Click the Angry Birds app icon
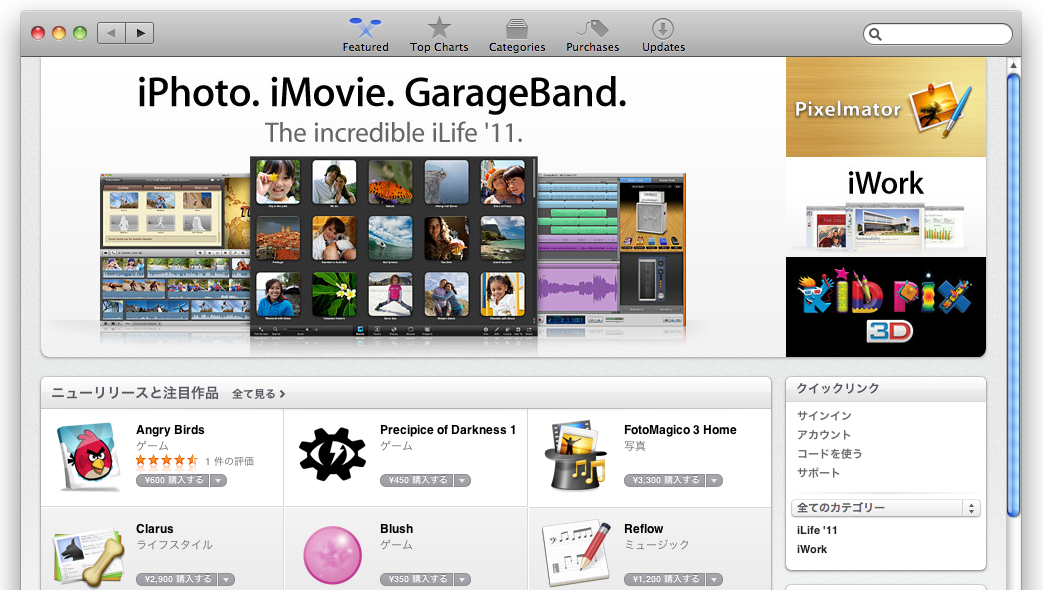 (90, 457)
